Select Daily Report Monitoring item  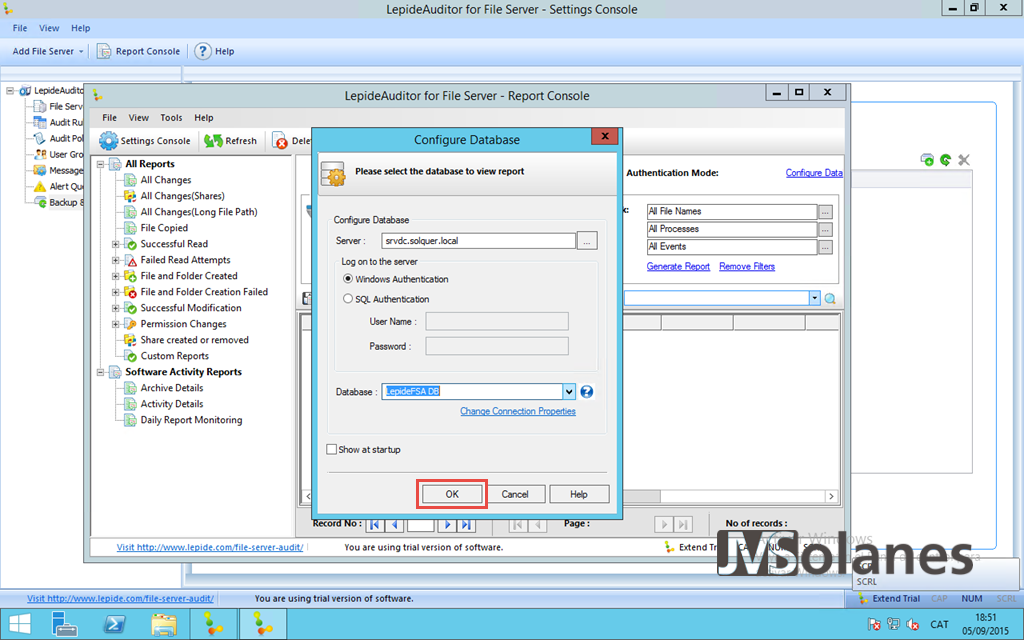pos(191,420)
